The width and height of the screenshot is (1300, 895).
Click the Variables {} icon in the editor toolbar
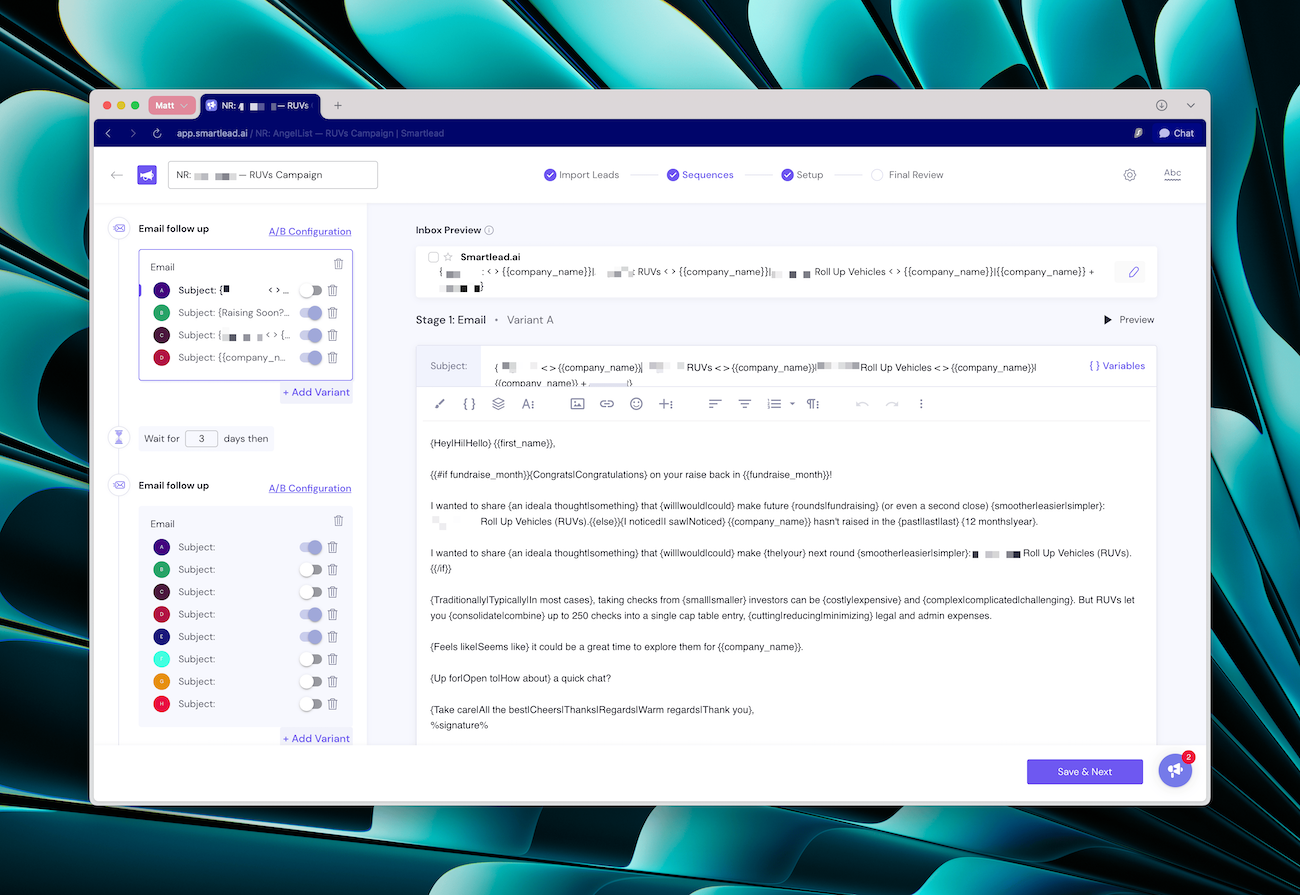pos(468,403)
